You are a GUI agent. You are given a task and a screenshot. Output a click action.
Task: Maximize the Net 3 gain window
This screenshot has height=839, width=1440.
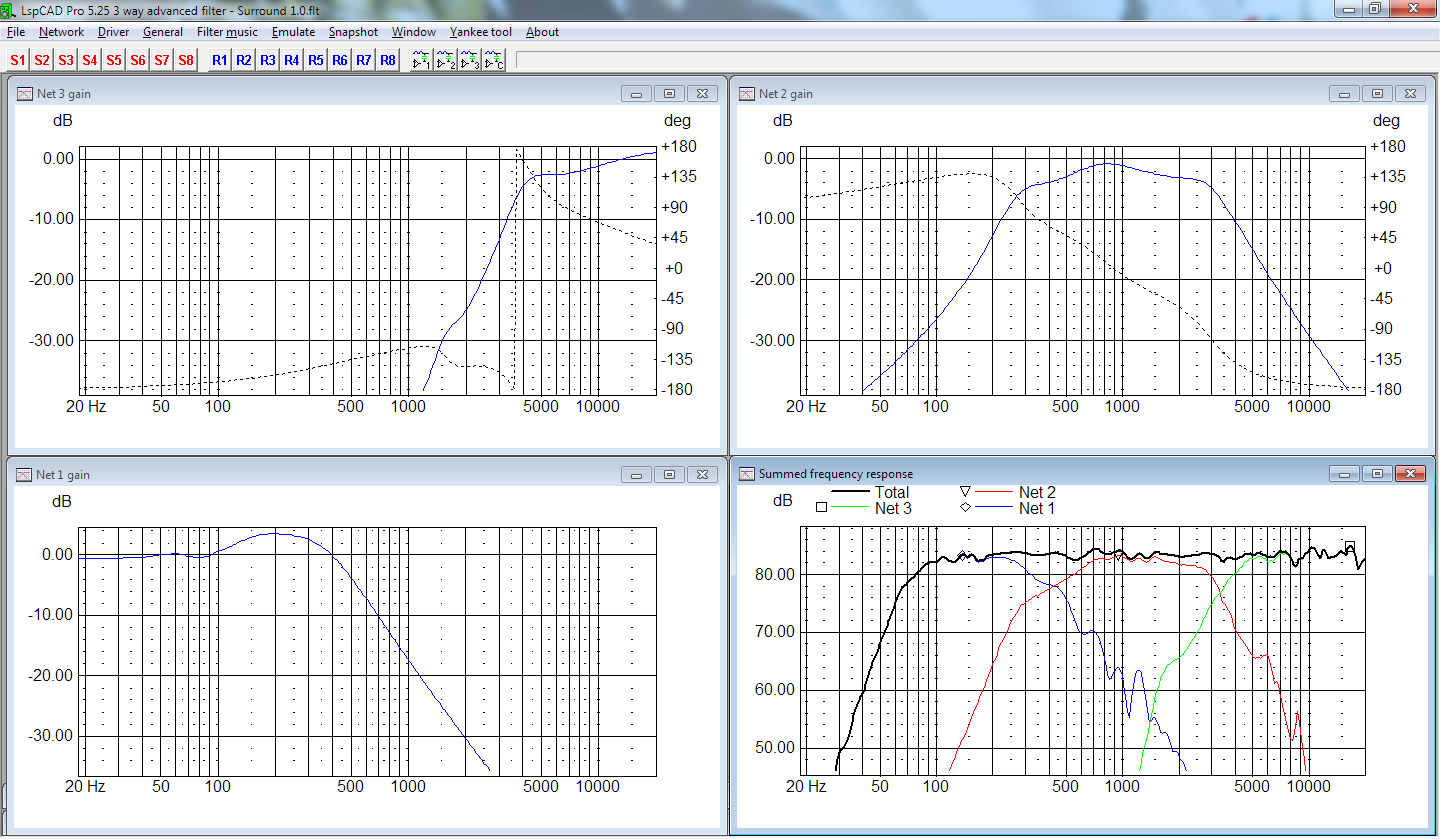pyautogui.click(x=669, y=94)
